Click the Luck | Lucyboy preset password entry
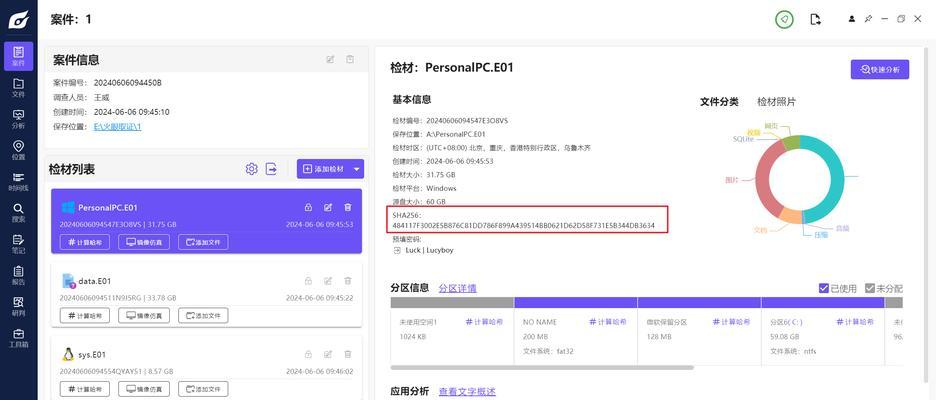This screenshot has width=936, height=400. click(x=429, y=250)
